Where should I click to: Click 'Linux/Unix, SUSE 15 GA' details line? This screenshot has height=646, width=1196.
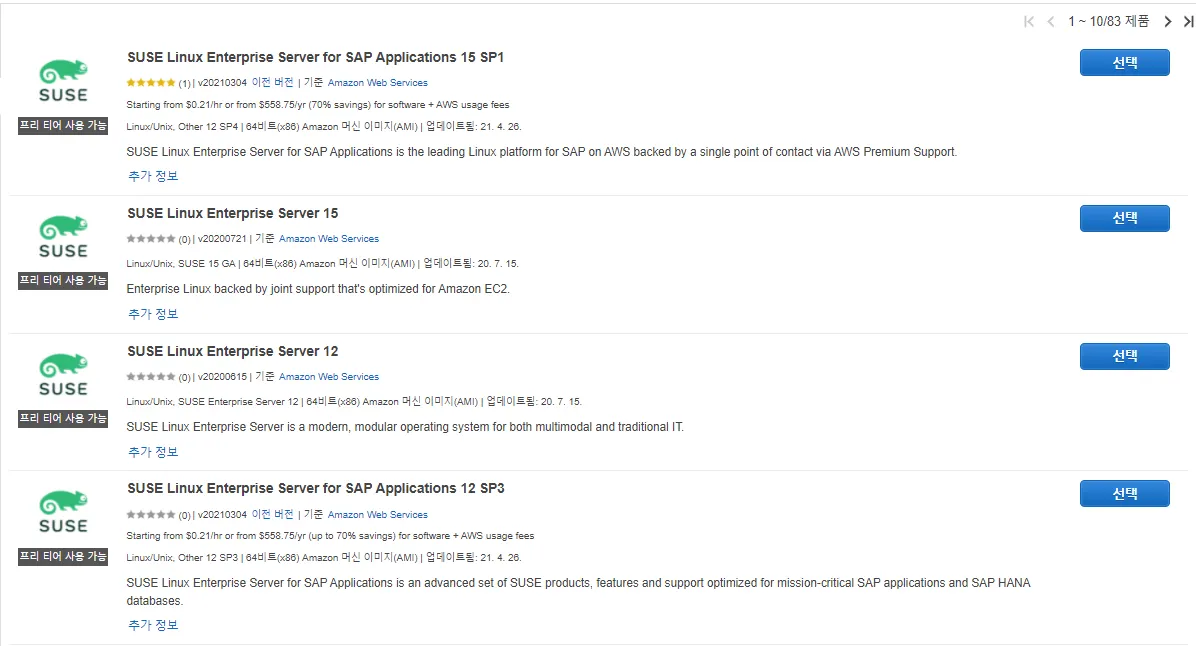[323, 263]
